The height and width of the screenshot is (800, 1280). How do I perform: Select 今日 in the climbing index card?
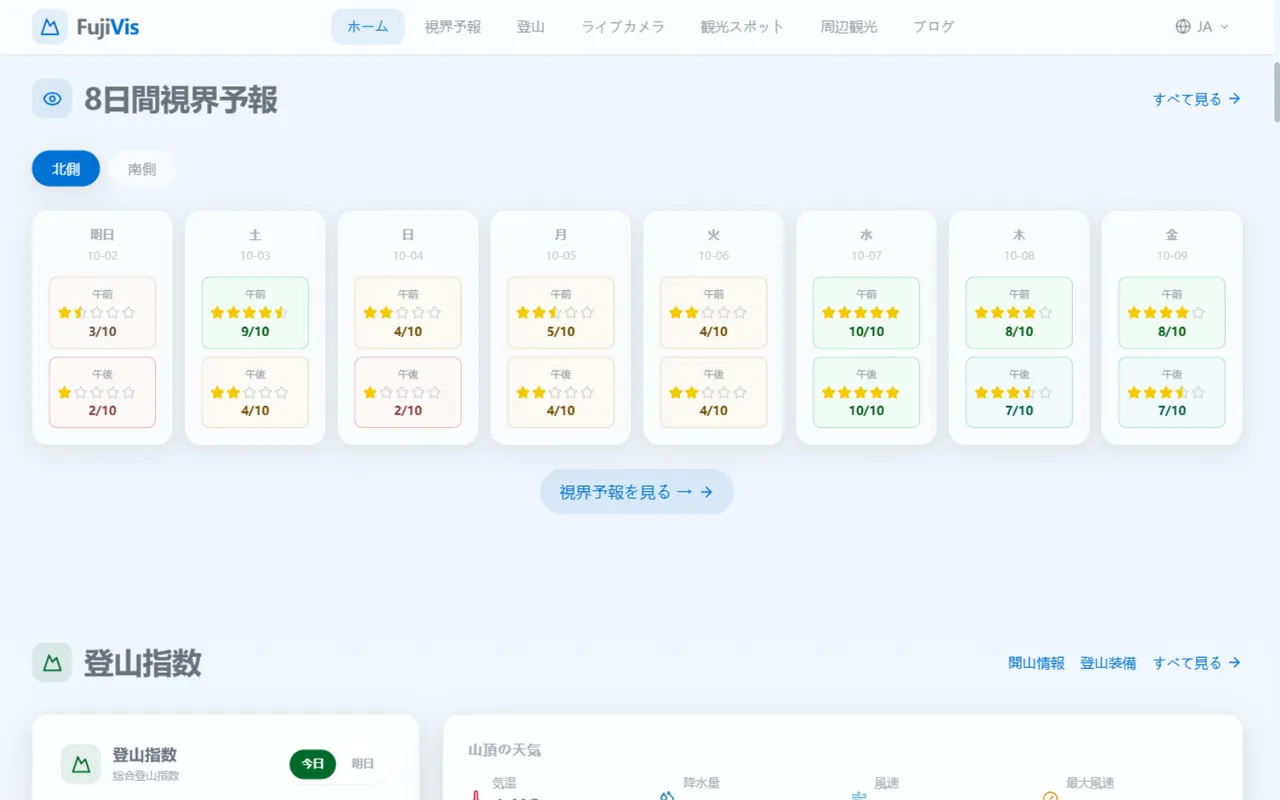tap(313, 764)
